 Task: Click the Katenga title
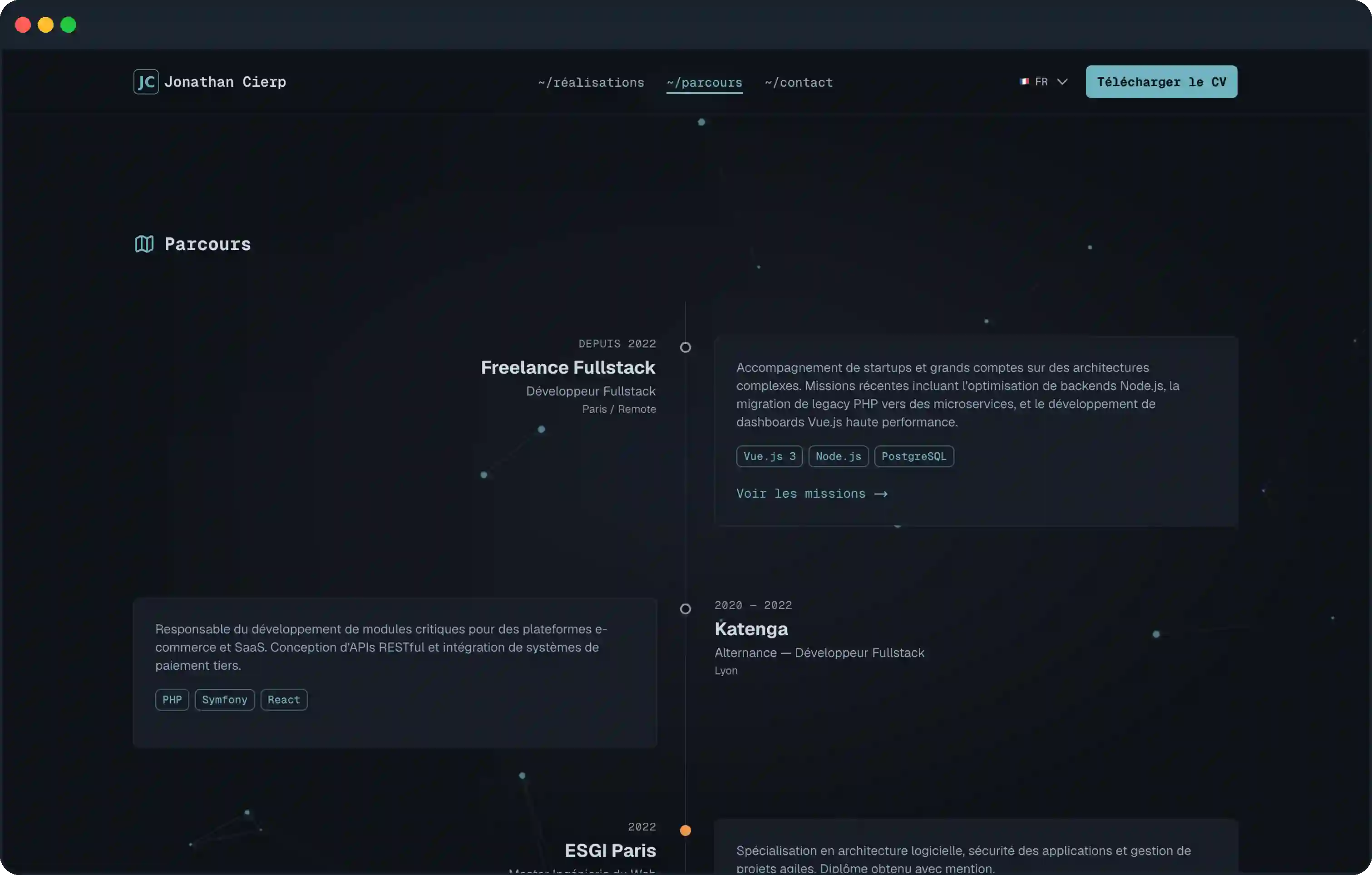[751, 629]
